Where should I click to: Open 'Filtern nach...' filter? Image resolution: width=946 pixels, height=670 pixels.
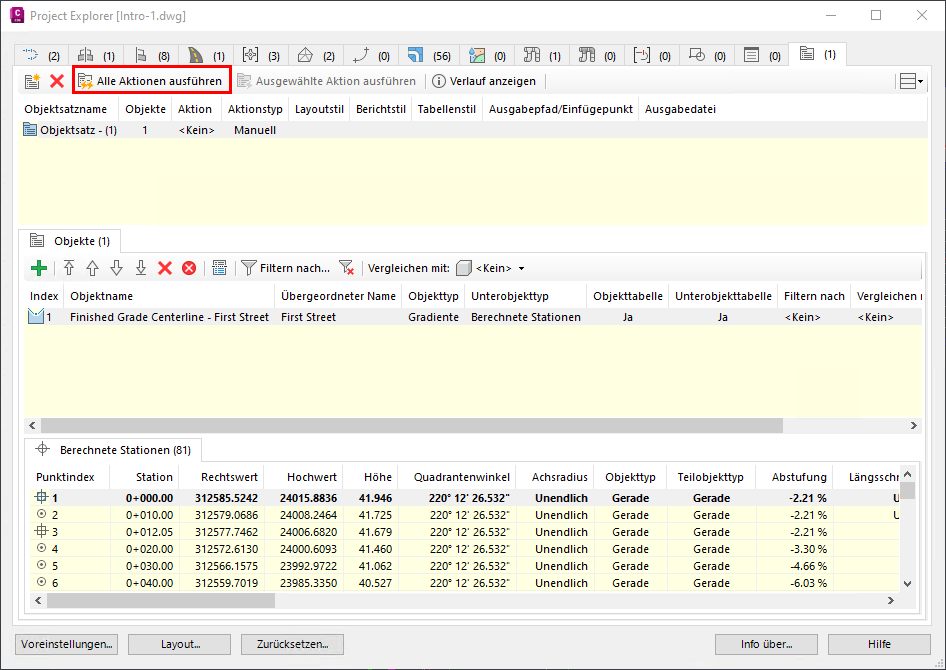(286, 268)
